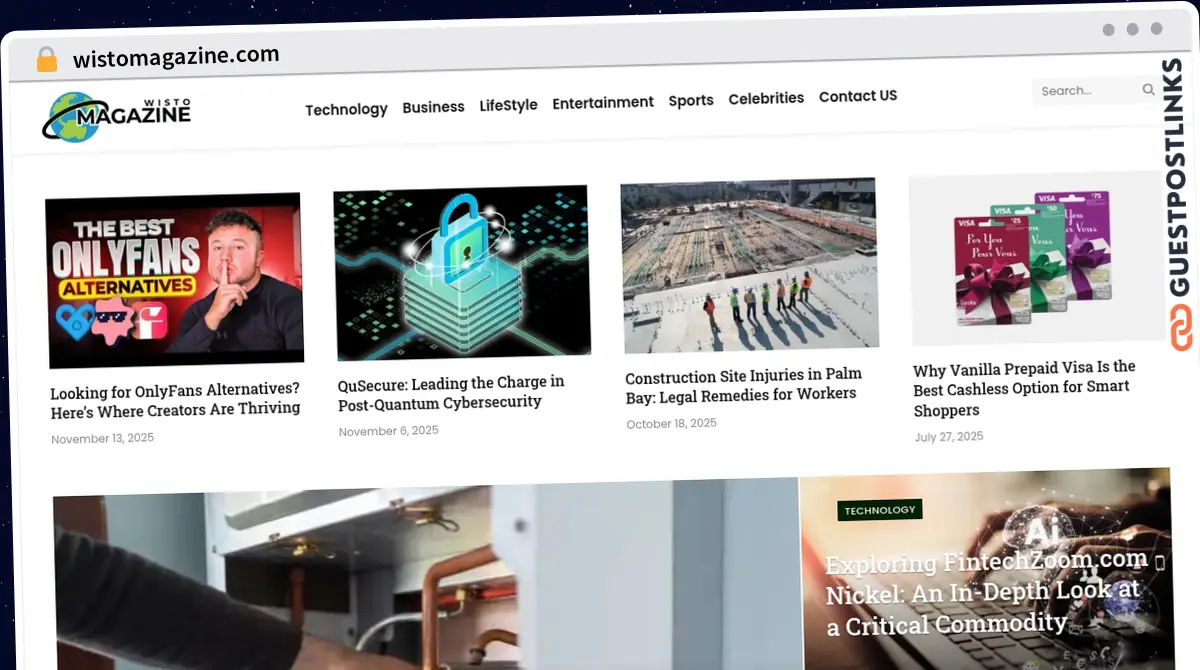Click the Wisto Magazine globe logo
Viewport: 1200px width, 670px height.
click(116, 116)
